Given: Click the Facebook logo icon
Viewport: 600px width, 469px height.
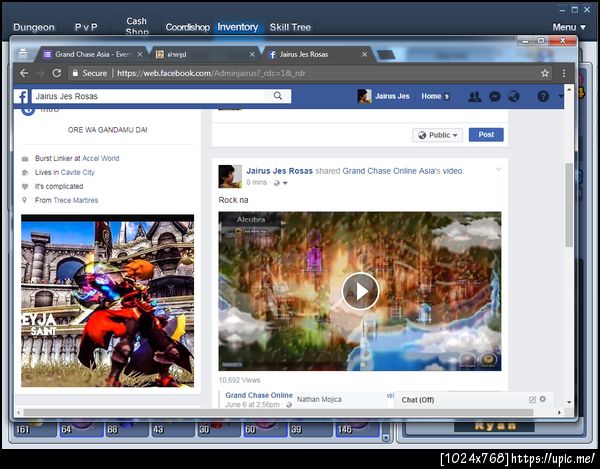Looking at the screenshot, I should (x=23, y=96).
